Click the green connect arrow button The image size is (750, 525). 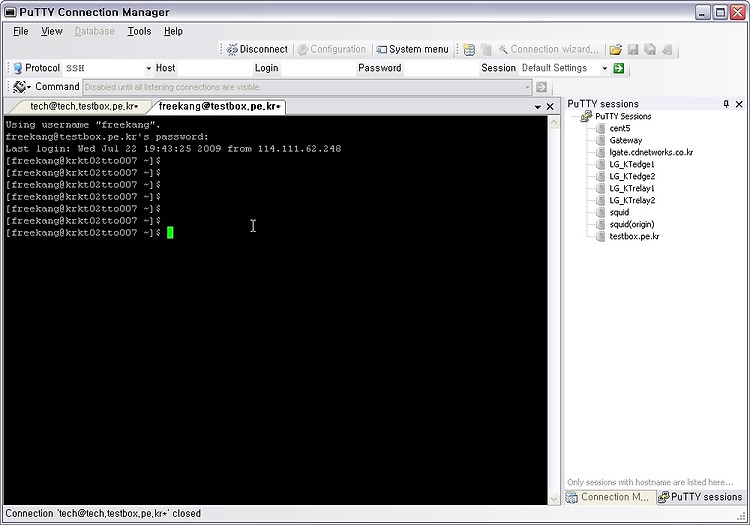[x=618, y=68]
